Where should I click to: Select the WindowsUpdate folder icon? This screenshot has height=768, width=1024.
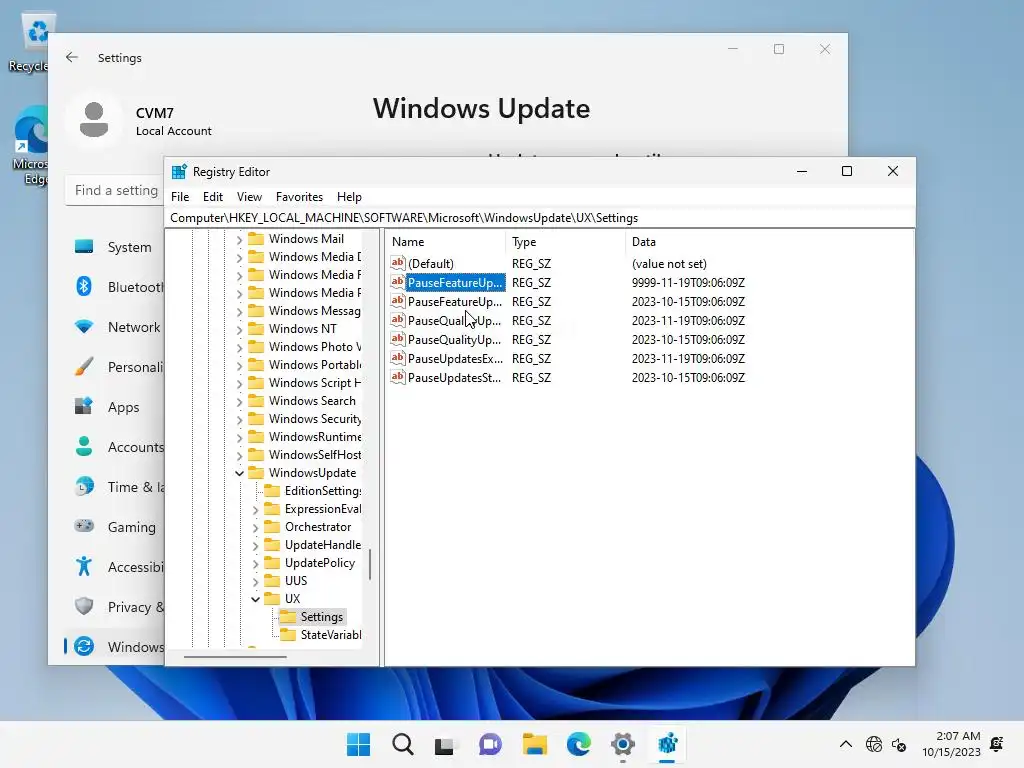pos(256,473)
